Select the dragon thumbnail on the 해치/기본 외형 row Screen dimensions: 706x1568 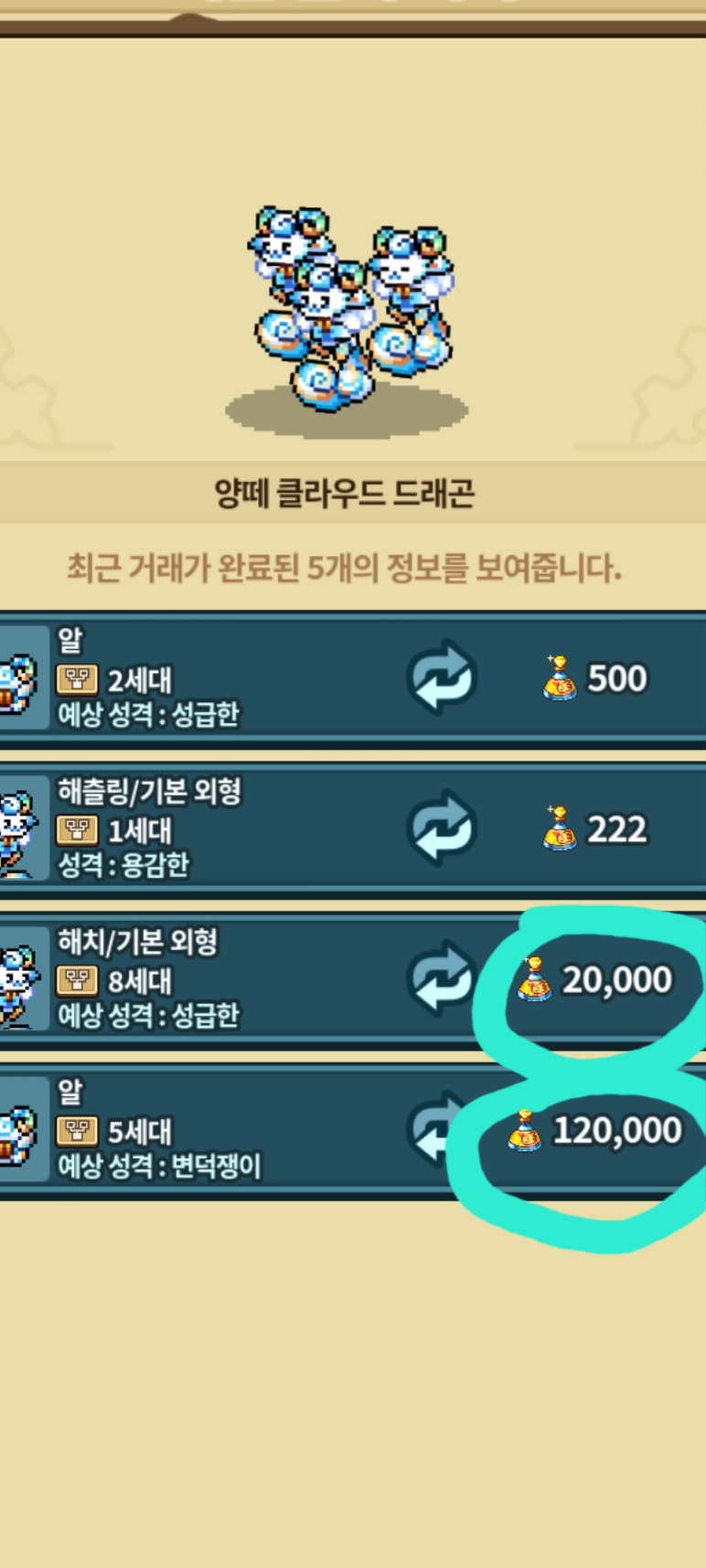(23, 978)
